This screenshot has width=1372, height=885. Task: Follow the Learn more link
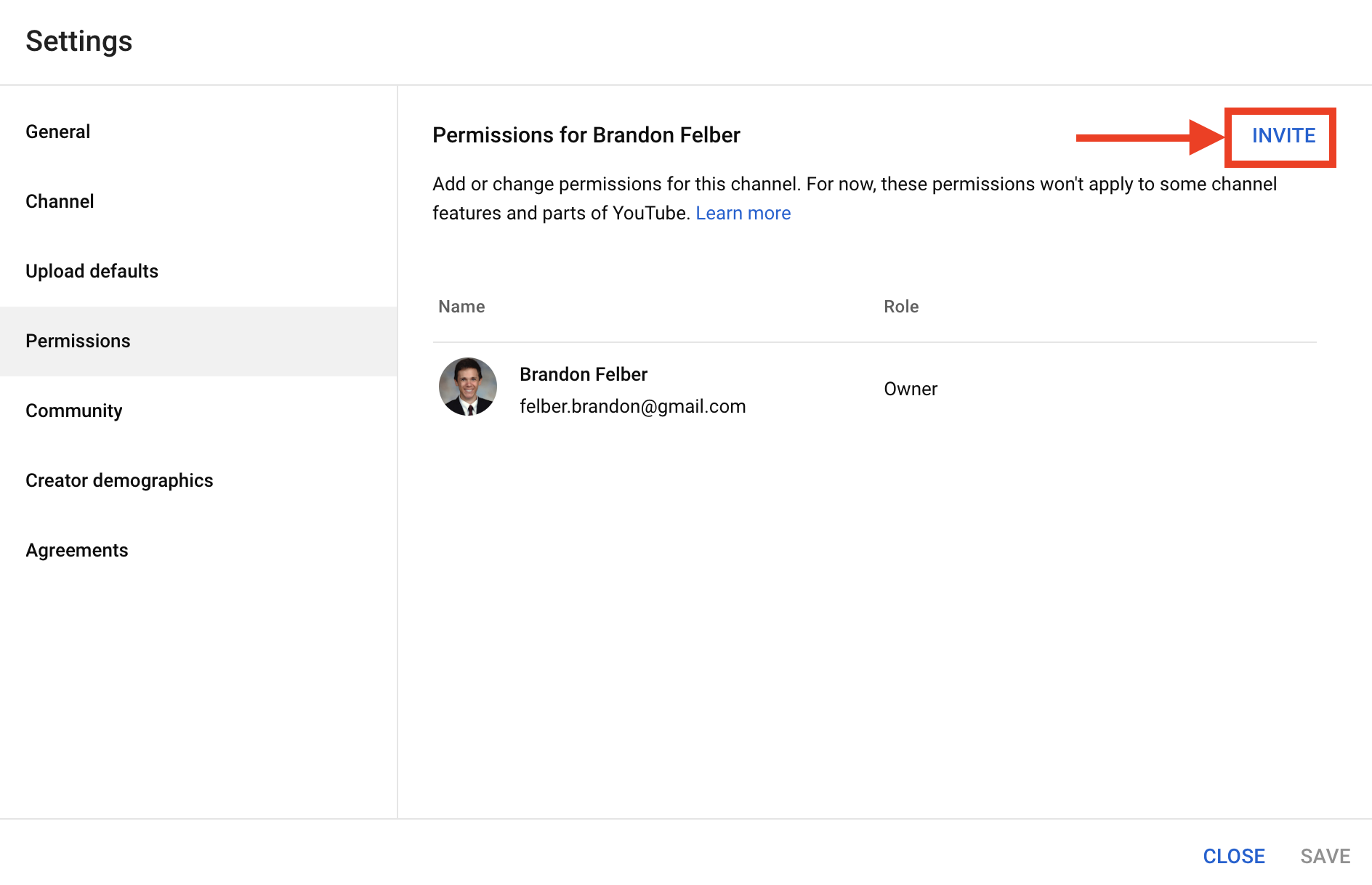tap(743, 213)
